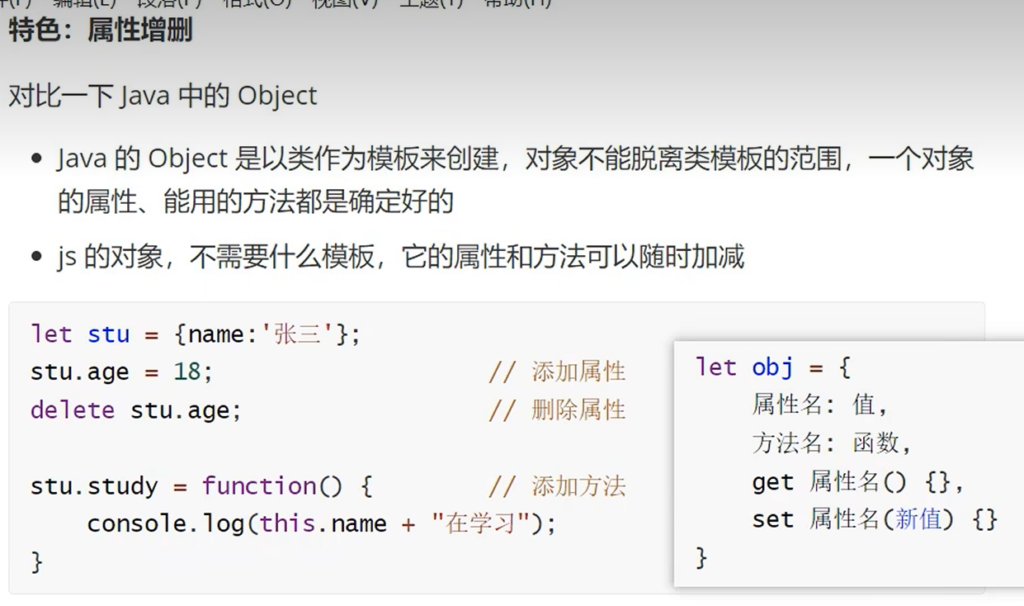Click the delete stu.age statement
Image resolution: width=1024 pixels, height=606 pixels.
136,410
